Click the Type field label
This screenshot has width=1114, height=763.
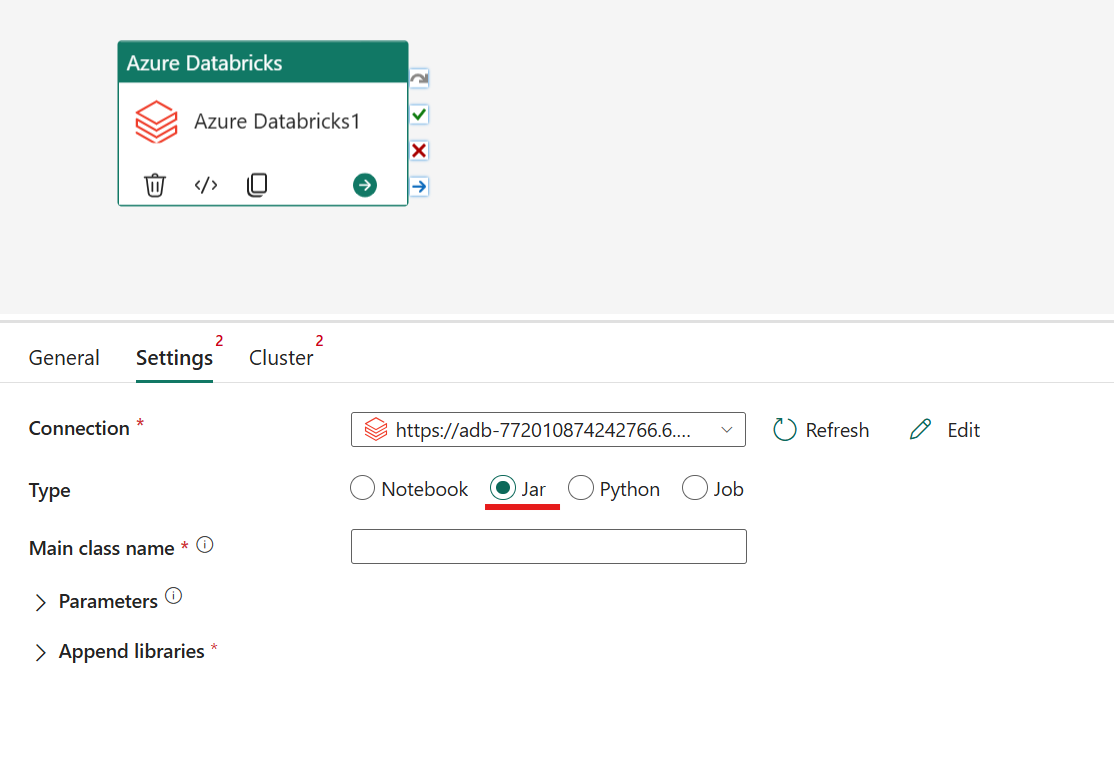pyautogui.click(x=49, y=490)
